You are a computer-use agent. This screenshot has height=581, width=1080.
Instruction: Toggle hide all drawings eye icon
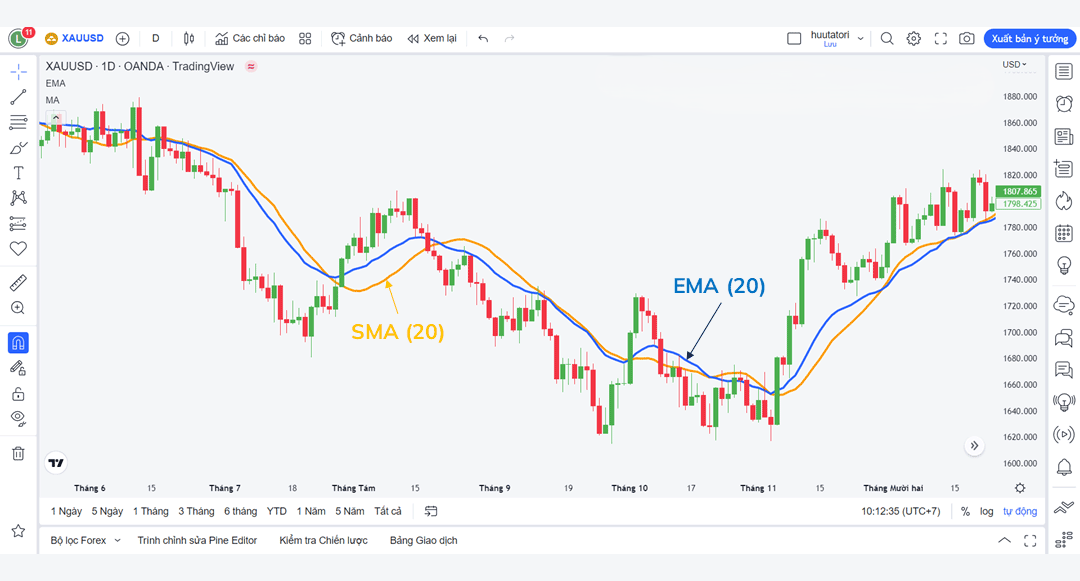[x=18, y=418]
